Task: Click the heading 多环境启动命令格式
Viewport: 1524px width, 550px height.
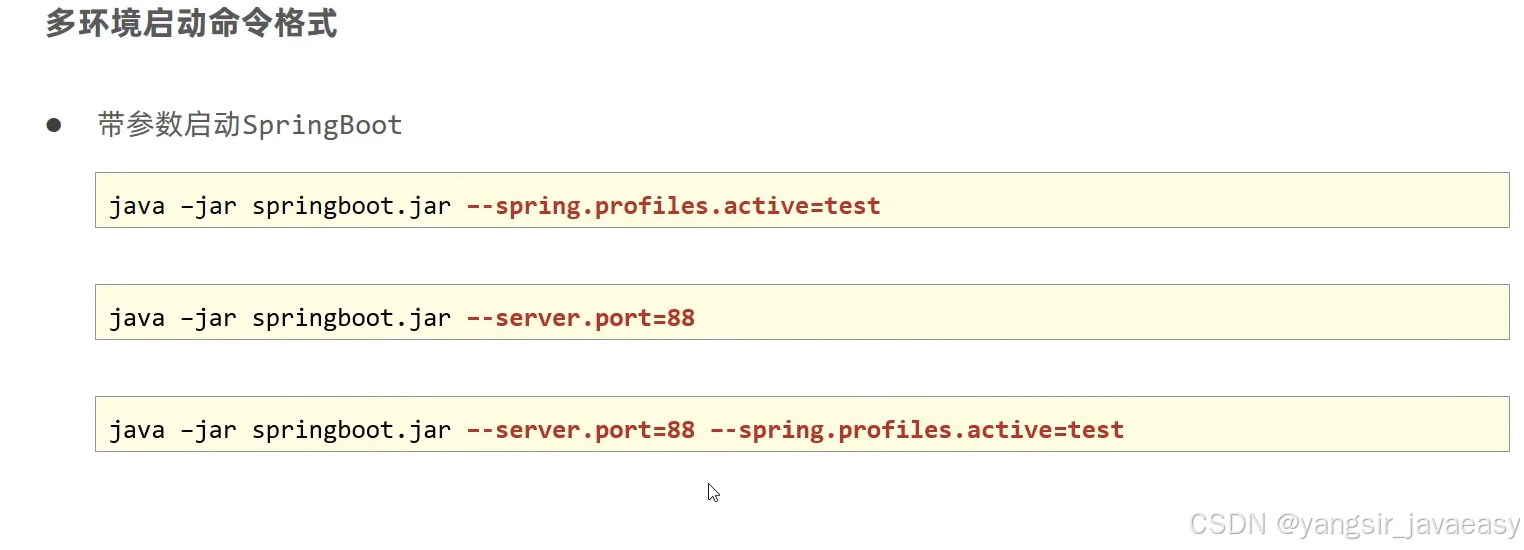Action: (x=191, y=24)
